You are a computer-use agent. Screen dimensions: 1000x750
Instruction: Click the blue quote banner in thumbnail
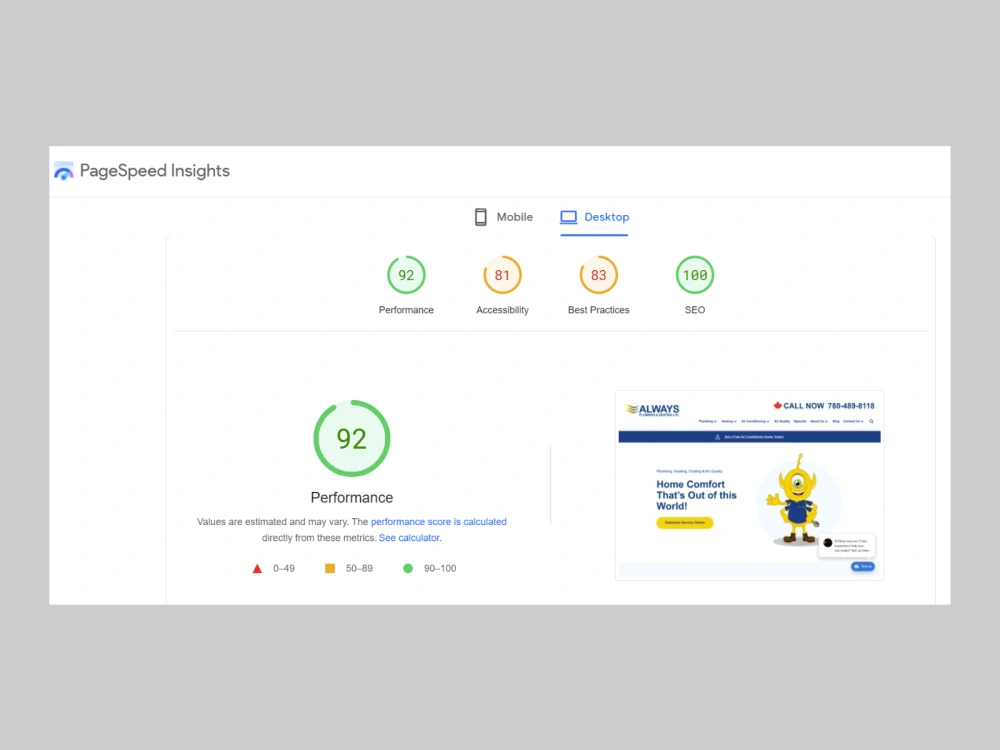point(749,437)
